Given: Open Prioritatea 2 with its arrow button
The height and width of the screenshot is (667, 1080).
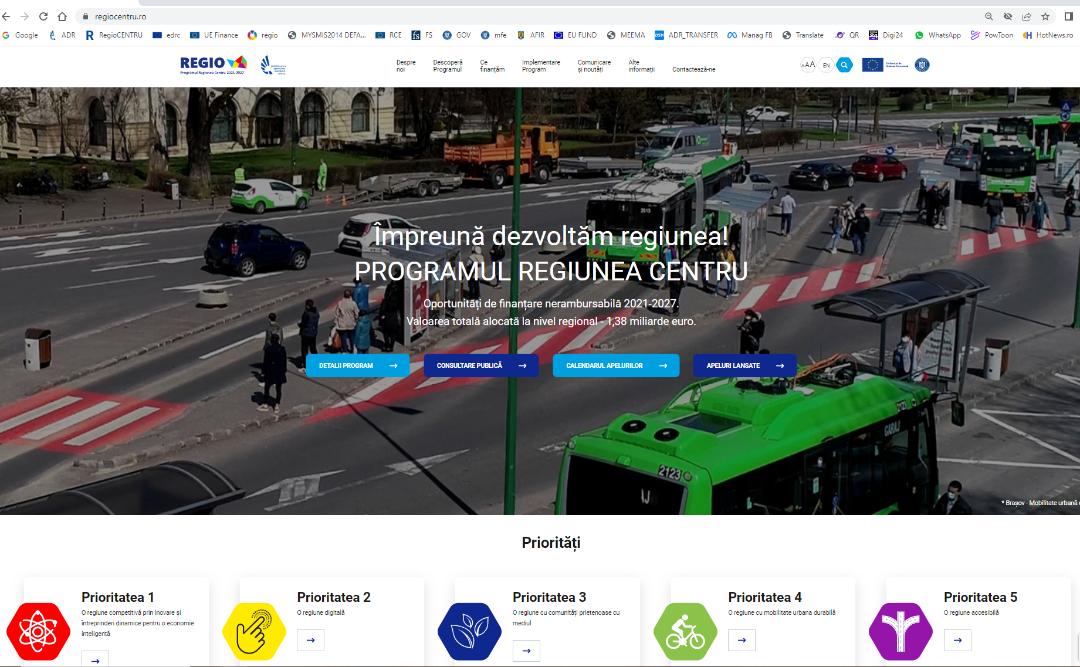Looking at the screenshot, I should pos(311,640).
